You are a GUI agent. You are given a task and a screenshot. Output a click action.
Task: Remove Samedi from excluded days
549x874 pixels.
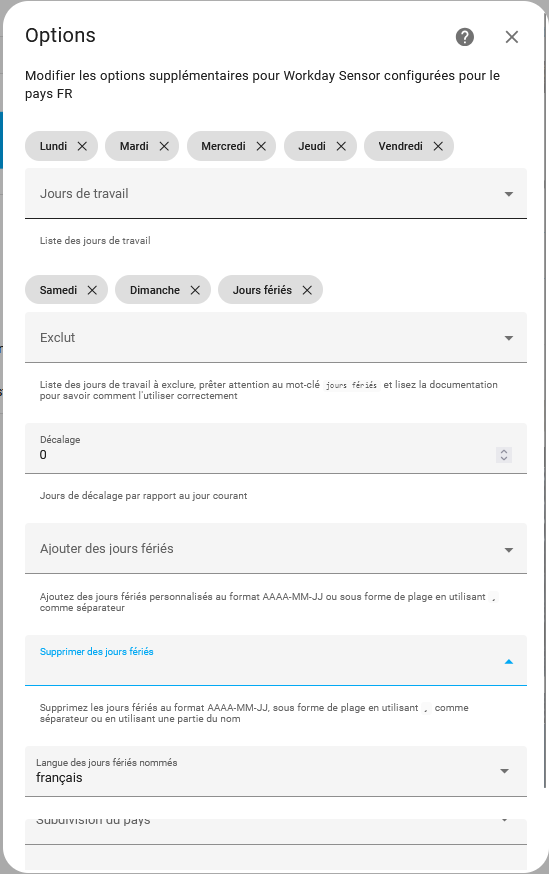(92, 290)
